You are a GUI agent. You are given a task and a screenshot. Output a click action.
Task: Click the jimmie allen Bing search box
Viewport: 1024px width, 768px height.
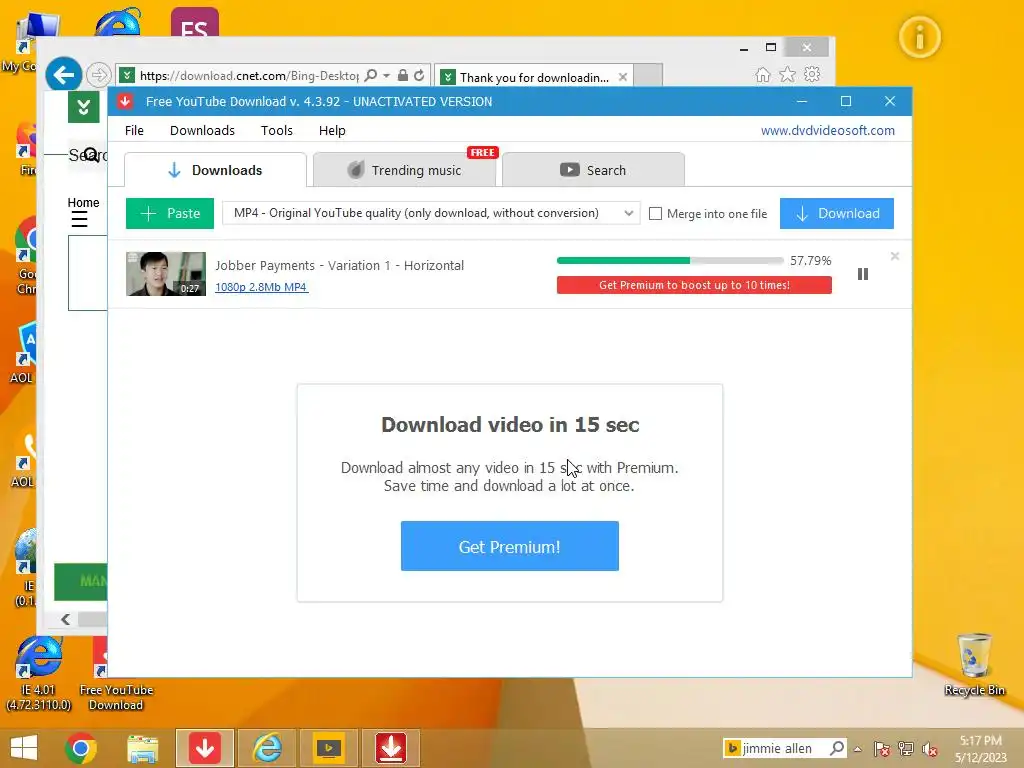coord(776,748)
